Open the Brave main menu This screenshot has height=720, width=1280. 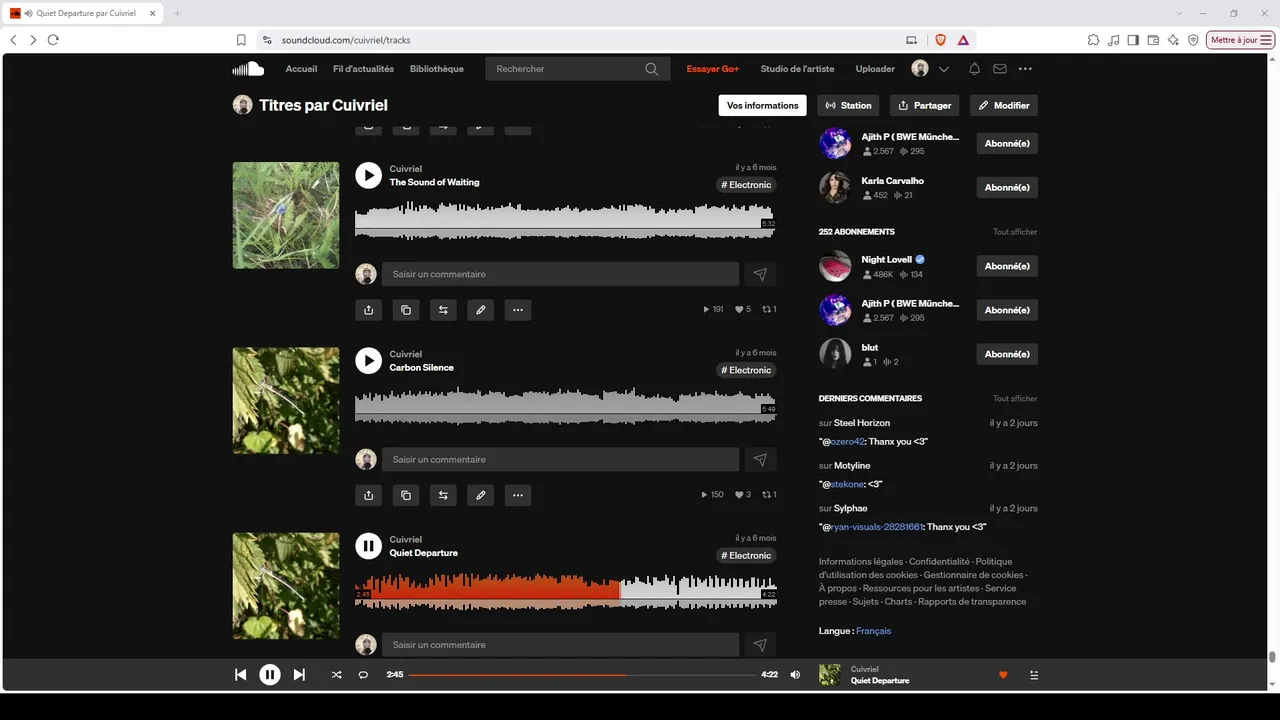tap(1267, 40)
